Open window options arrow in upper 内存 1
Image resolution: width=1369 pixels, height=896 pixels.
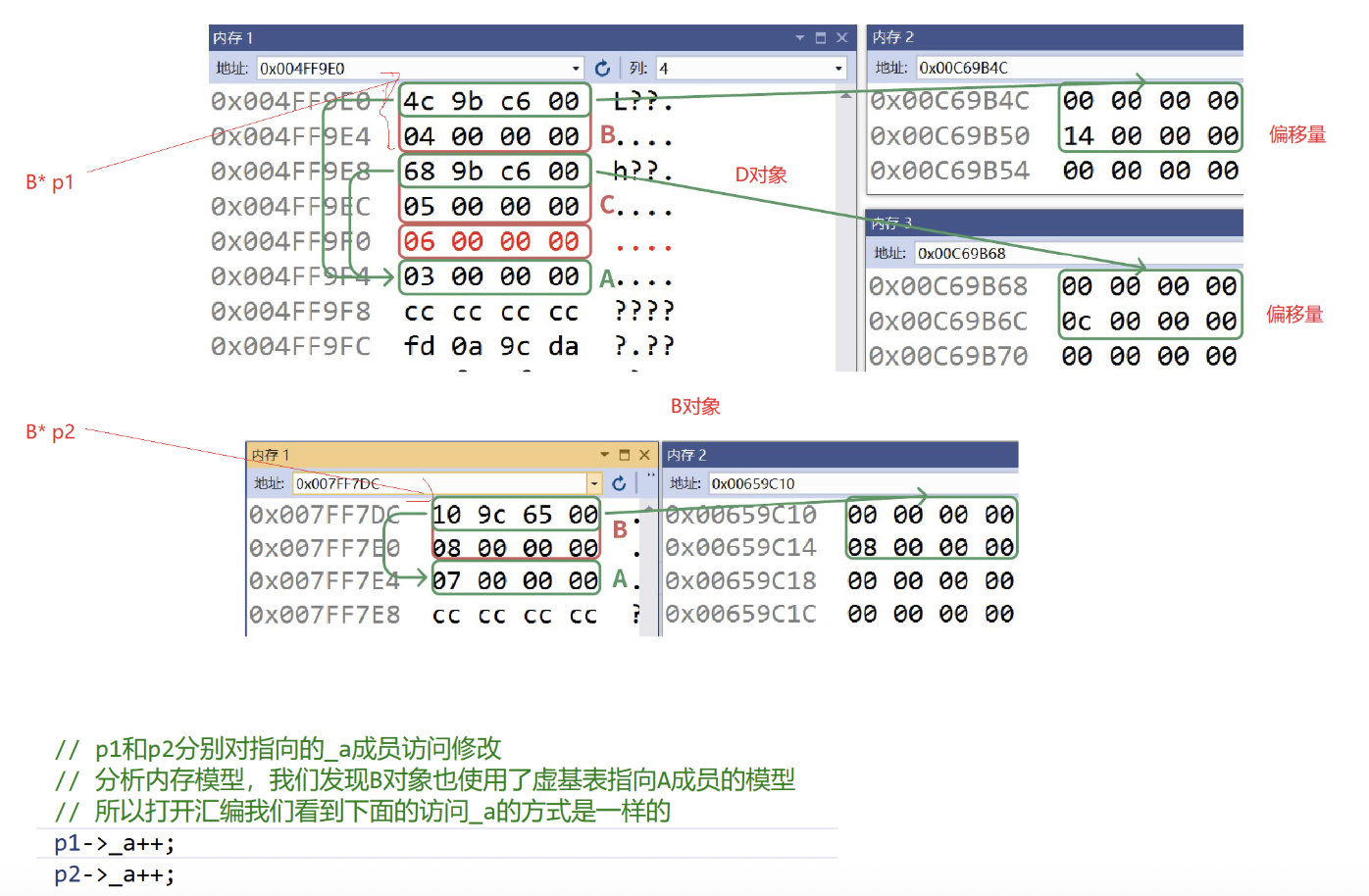click(799, 37)
